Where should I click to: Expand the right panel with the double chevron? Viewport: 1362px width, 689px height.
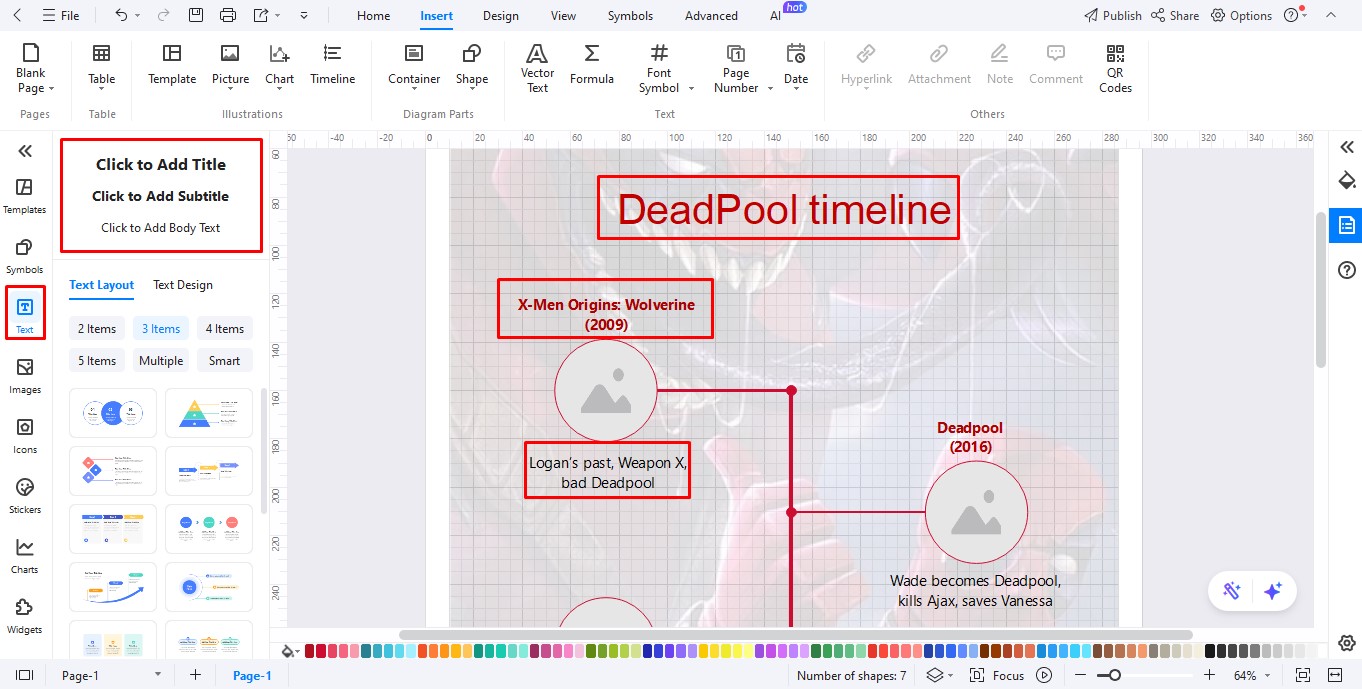tap(1346, 147)
